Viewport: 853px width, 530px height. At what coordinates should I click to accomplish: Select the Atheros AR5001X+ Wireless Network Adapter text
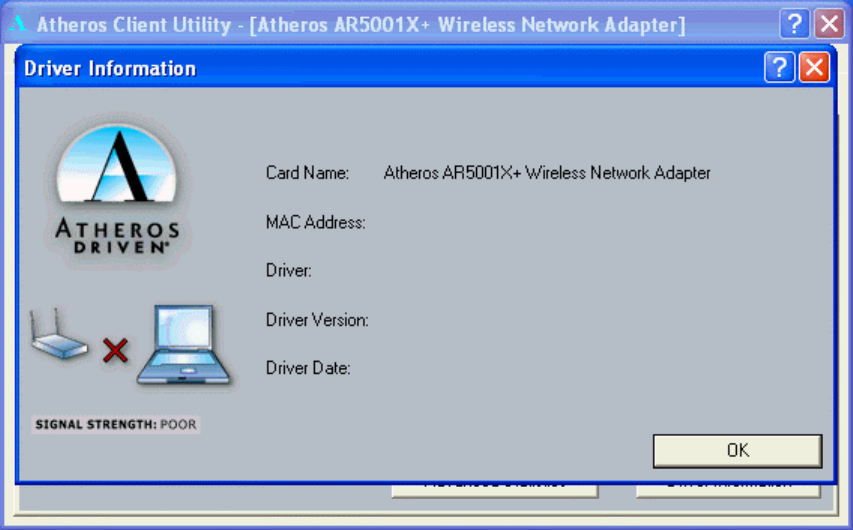547,173
